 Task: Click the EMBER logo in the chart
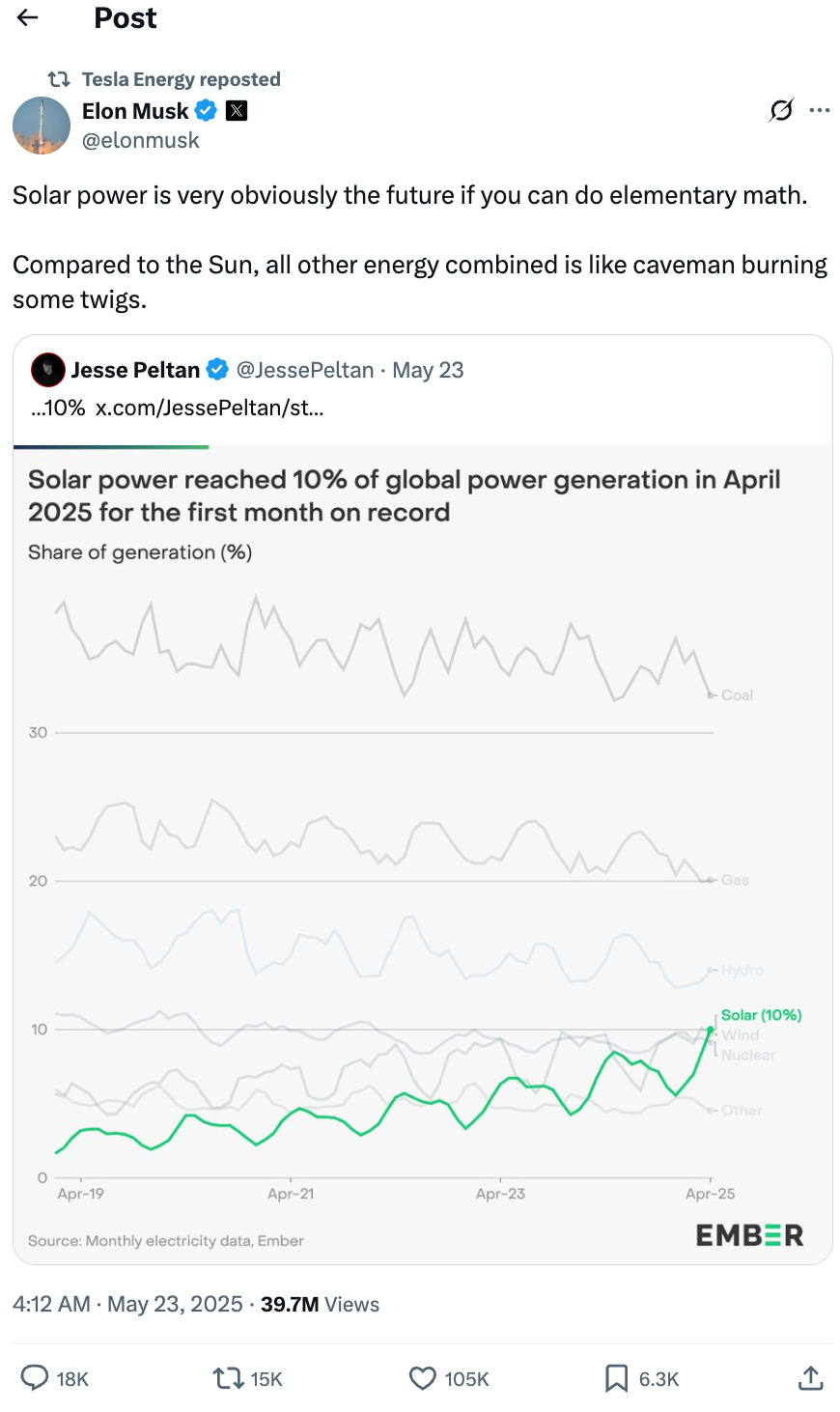(x=749, y=1235)
